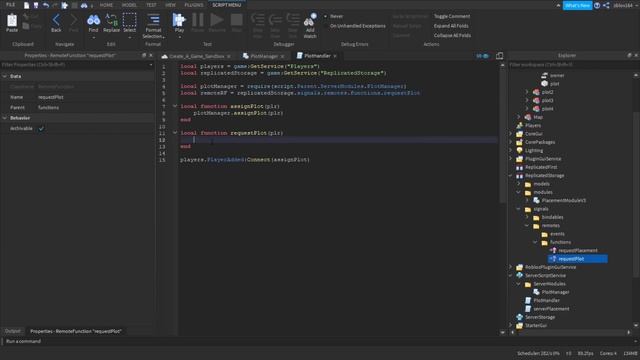Select the PlacementModuleV3 module script
The height and width of the screenshot is (360, 640).
(564, 200)
